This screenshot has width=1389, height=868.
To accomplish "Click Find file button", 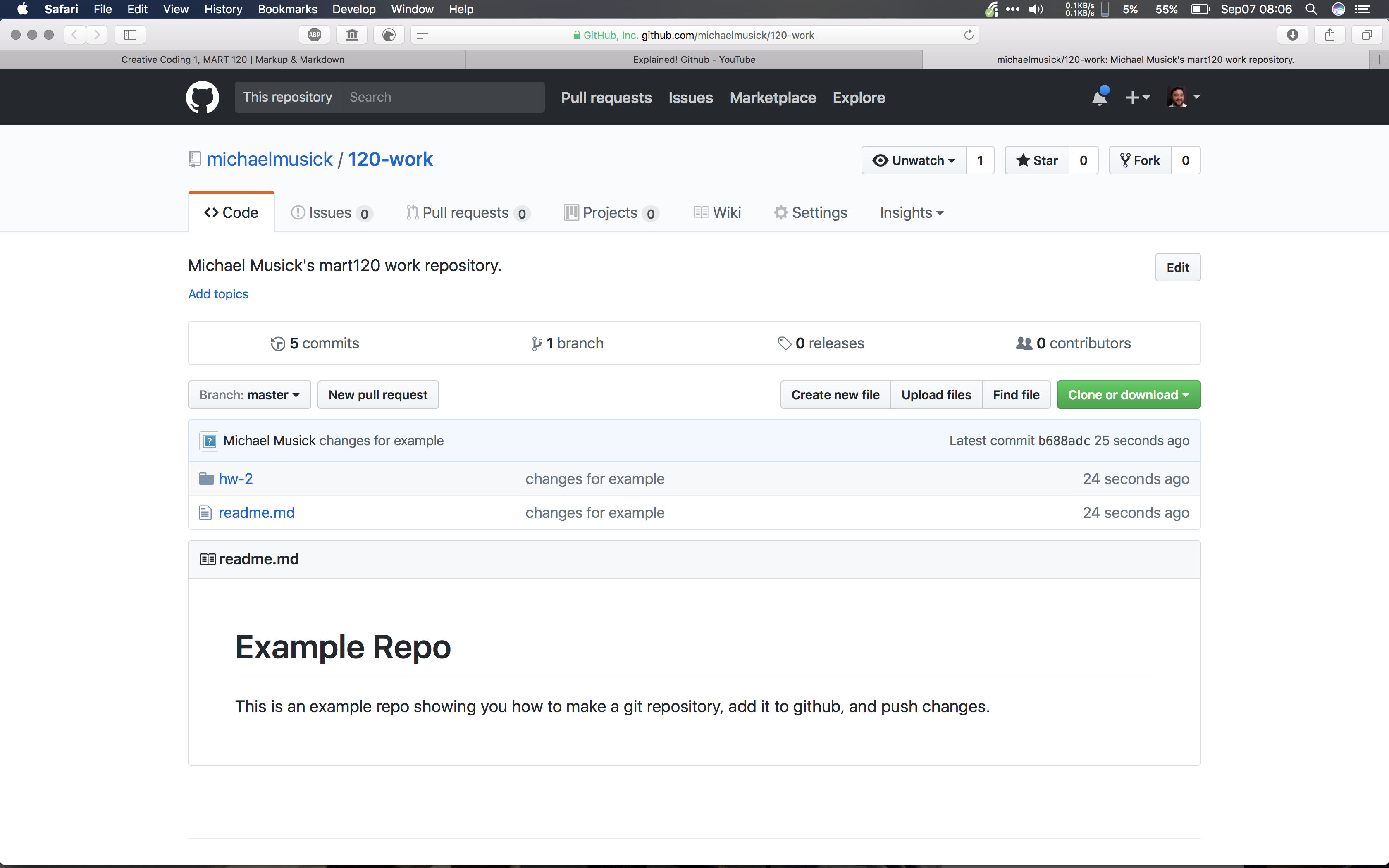I will 1016,395.
